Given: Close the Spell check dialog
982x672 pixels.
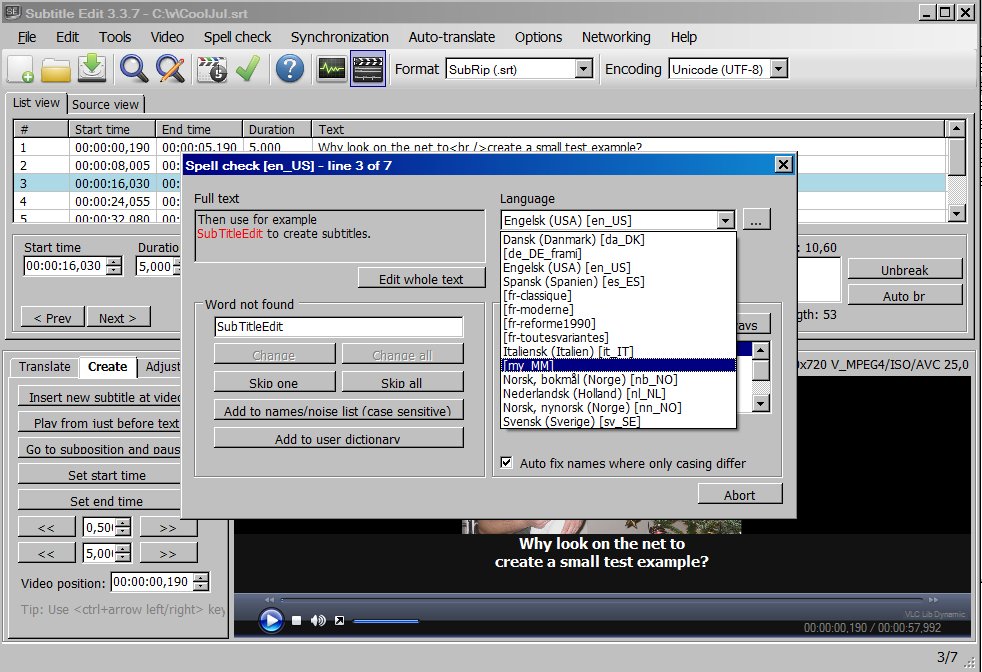Looking at the screenshot, I should coord(783,165).
